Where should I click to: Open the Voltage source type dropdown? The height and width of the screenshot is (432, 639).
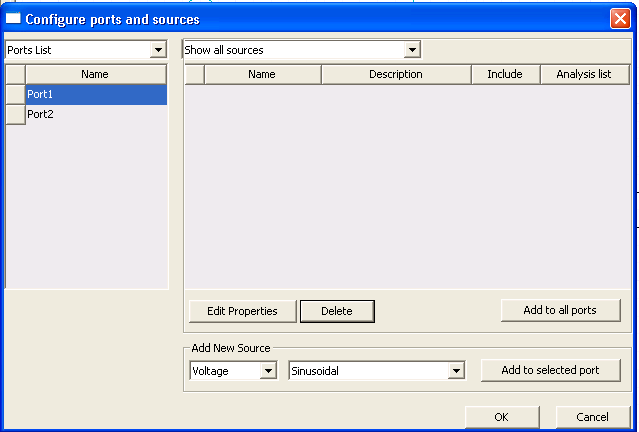click(268, 371)
